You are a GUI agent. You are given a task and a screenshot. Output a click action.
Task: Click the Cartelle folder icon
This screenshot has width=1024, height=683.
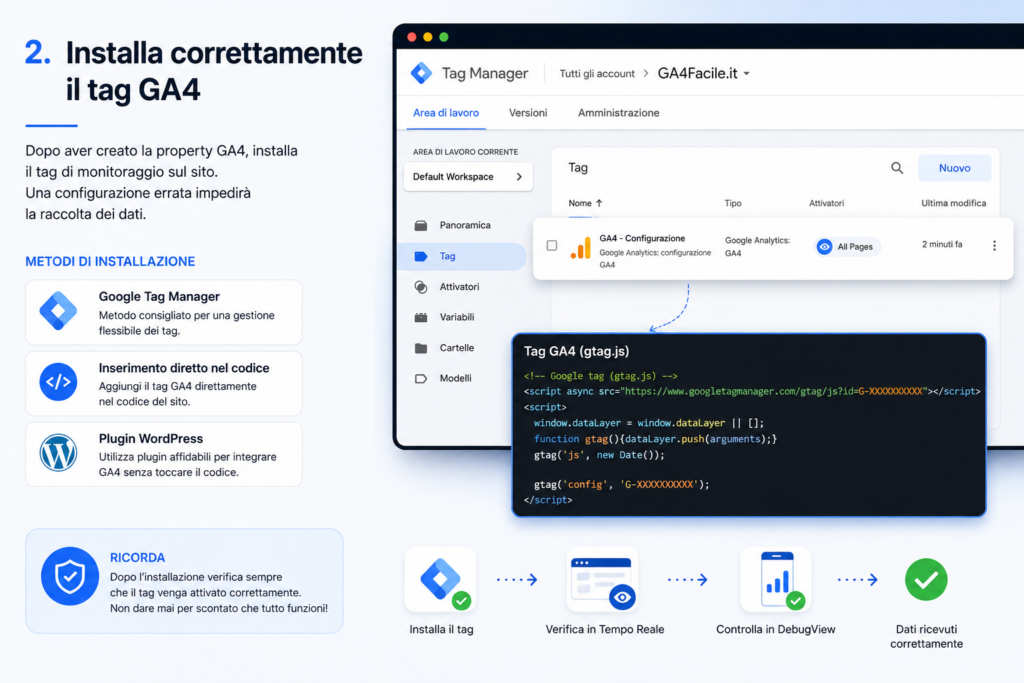pos(421,348)
